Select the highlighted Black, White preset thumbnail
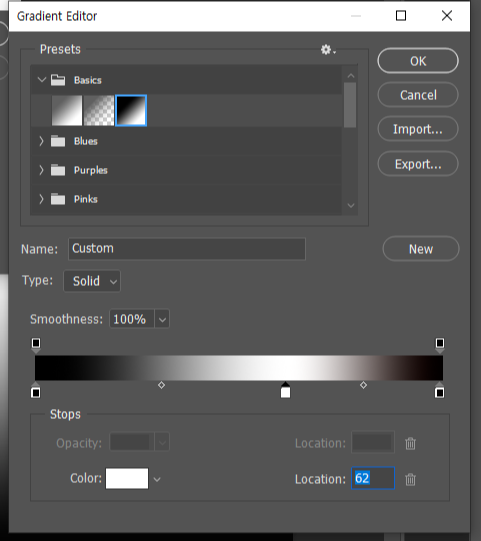This screenshot has height=541, width=481. tap(131, 110)
